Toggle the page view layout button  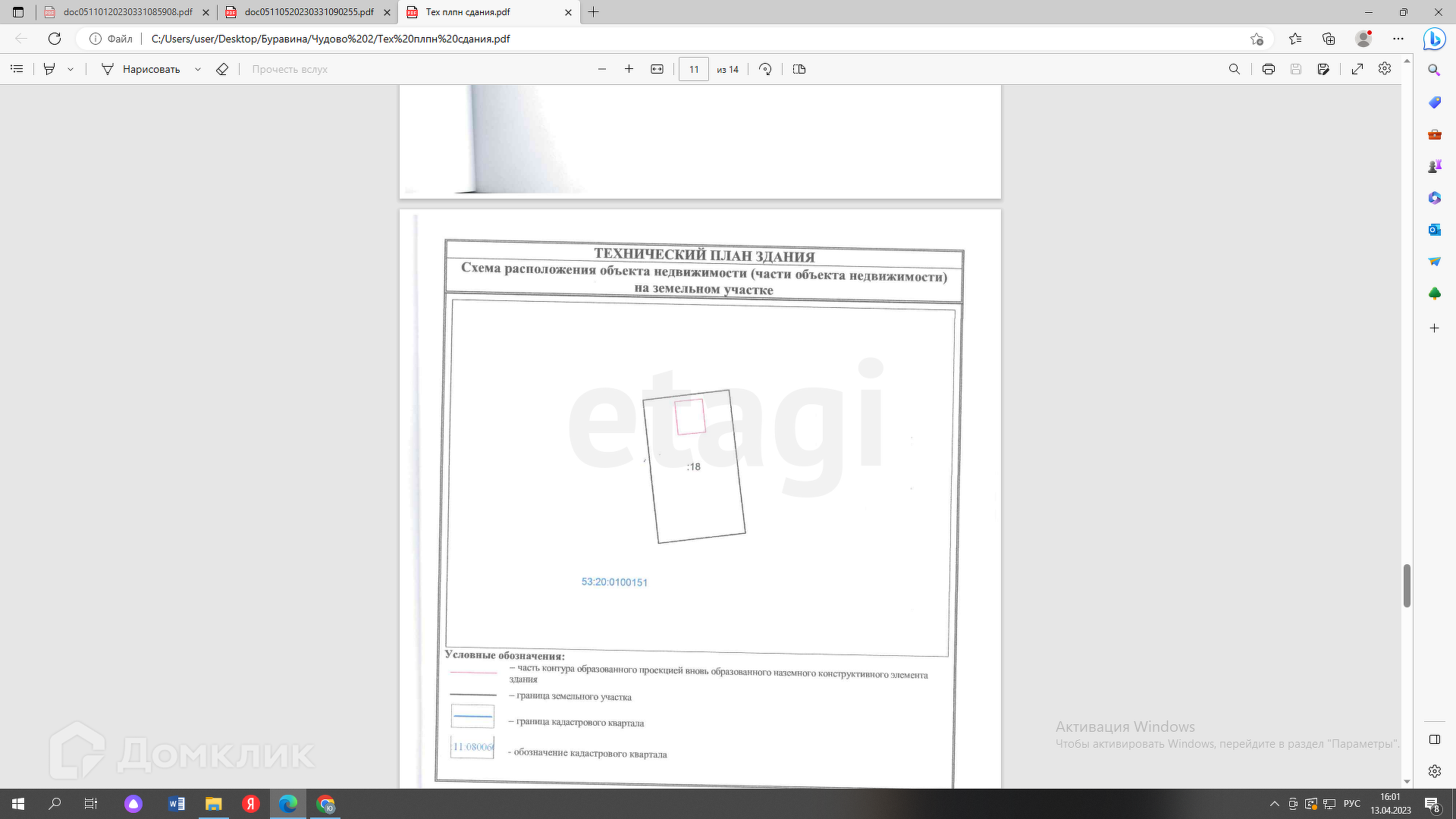(799, 69)
